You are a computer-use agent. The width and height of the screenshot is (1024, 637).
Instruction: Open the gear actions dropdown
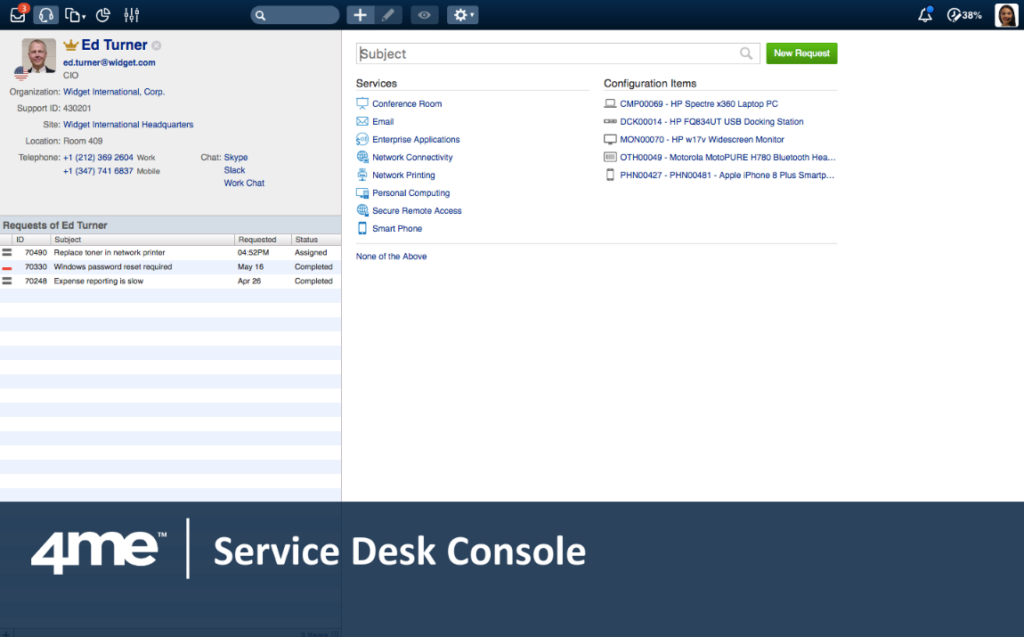(461, 14)
